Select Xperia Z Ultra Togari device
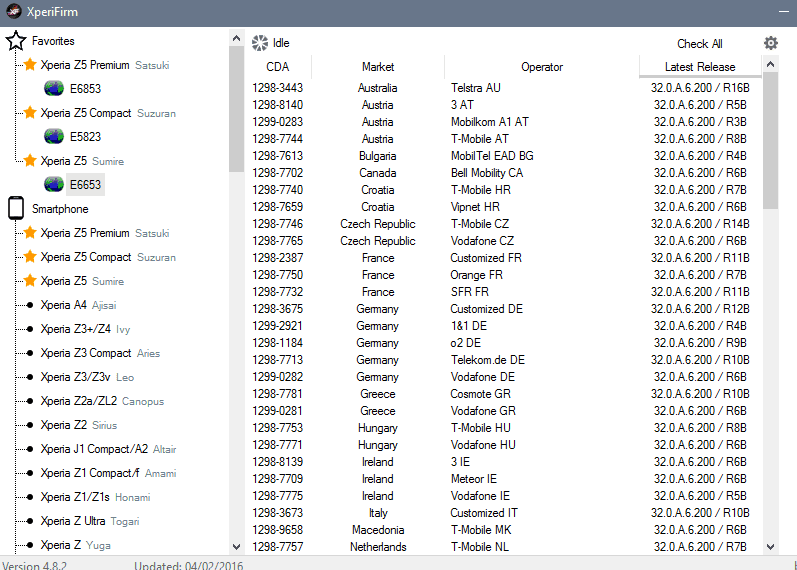This screenshot has width=797, height=570. pos(90,521)
